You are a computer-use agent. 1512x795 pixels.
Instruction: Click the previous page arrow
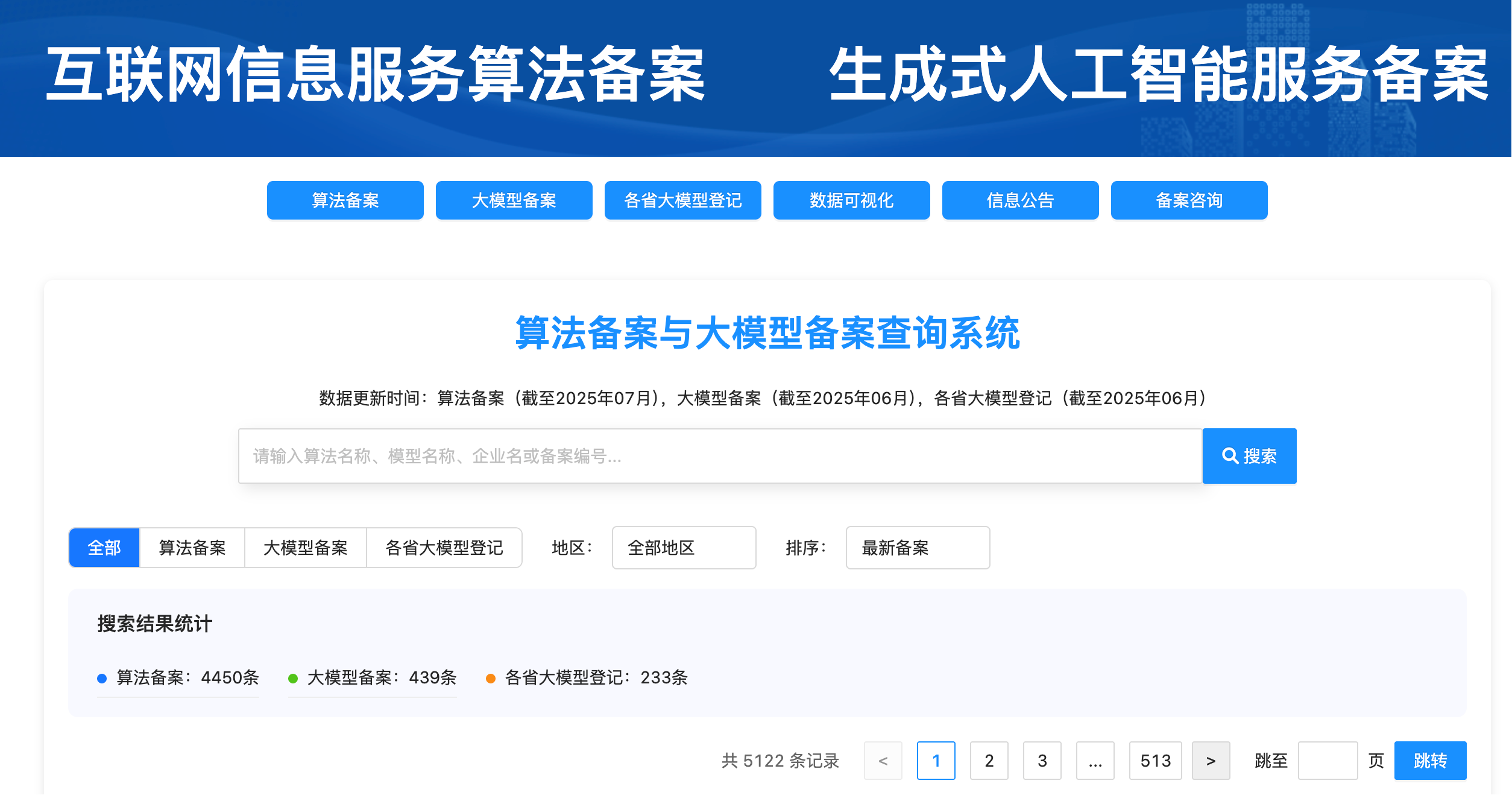[883, 761]
